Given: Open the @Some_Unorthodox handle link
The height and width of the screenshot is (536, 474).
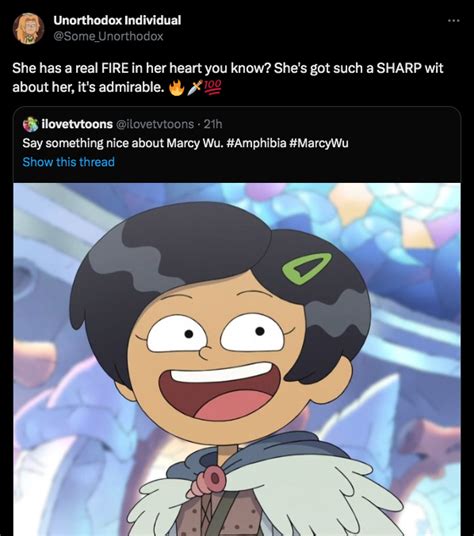Looking at the screenshot, I should (x=108, y=36).
